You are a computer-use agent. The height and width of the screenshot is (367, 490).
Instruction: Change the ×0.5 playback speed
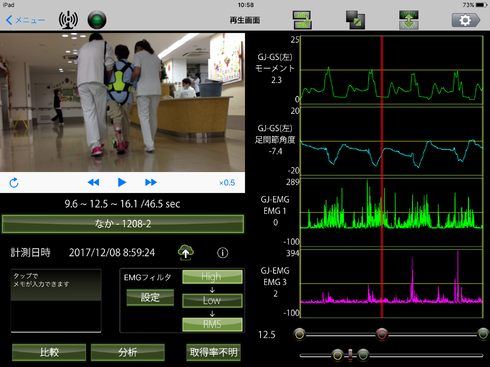coord(227,183)
